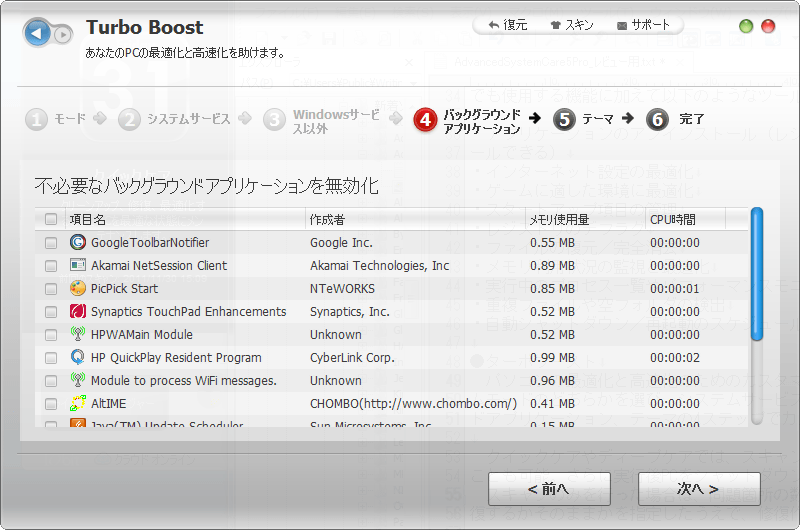This screenshot has width=800, height=530.
Task: Click the PicPick Start icon
Action: pos(78,288)
